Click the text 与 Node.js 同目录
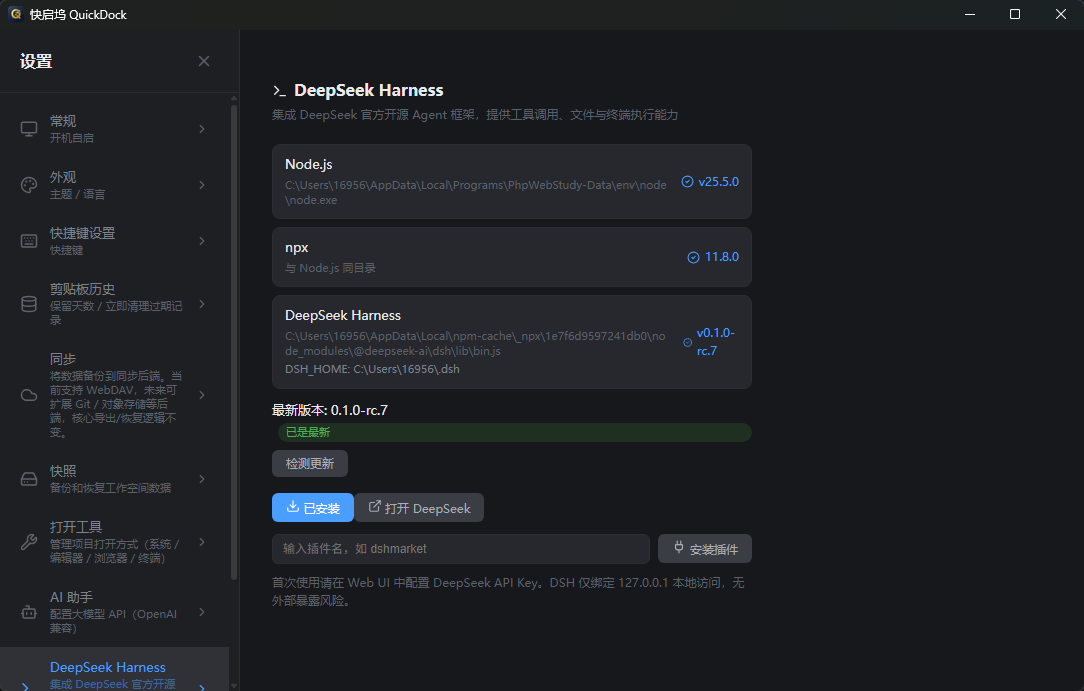Viewport: 1084px width, 691px height. pyautogui.click(x=330, y=268)
